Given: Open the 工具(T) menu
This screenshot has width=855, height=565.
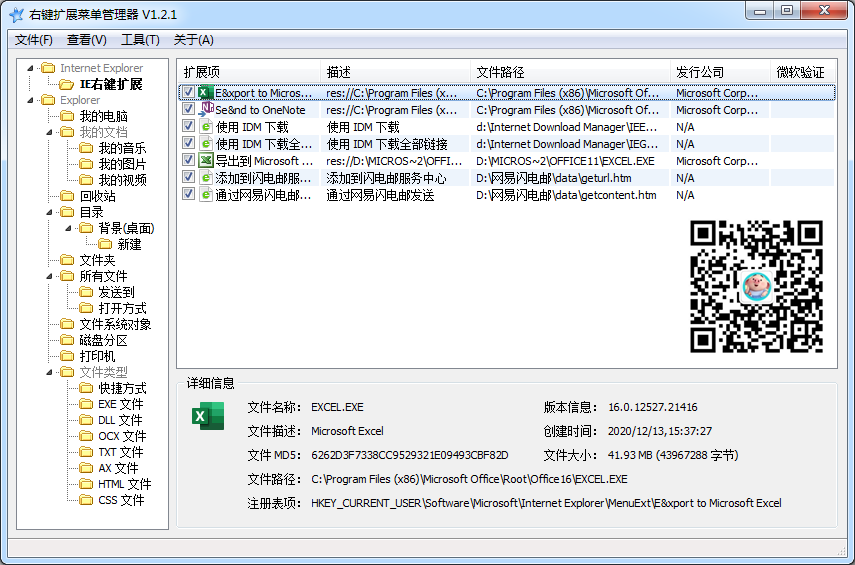Looking at the screenshot, I should (x=140, y=40).
